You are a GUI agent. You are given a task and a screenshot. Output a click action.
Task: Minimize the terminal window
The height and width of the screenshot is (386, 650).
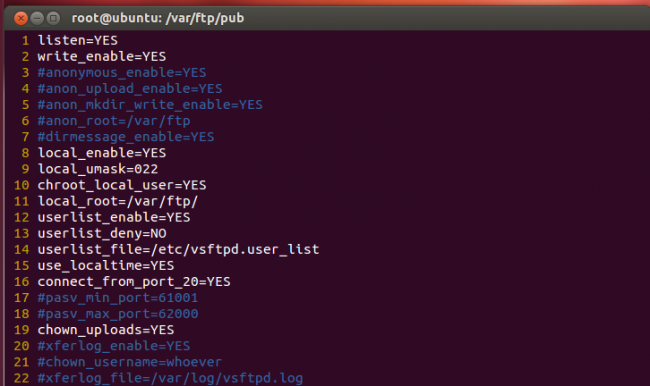[x=37, y=18]
